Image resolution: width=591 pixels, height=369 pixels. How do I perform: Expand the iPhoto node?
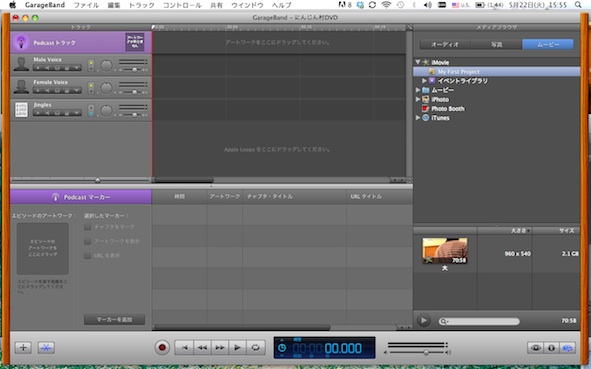click(x=418, y=99)
